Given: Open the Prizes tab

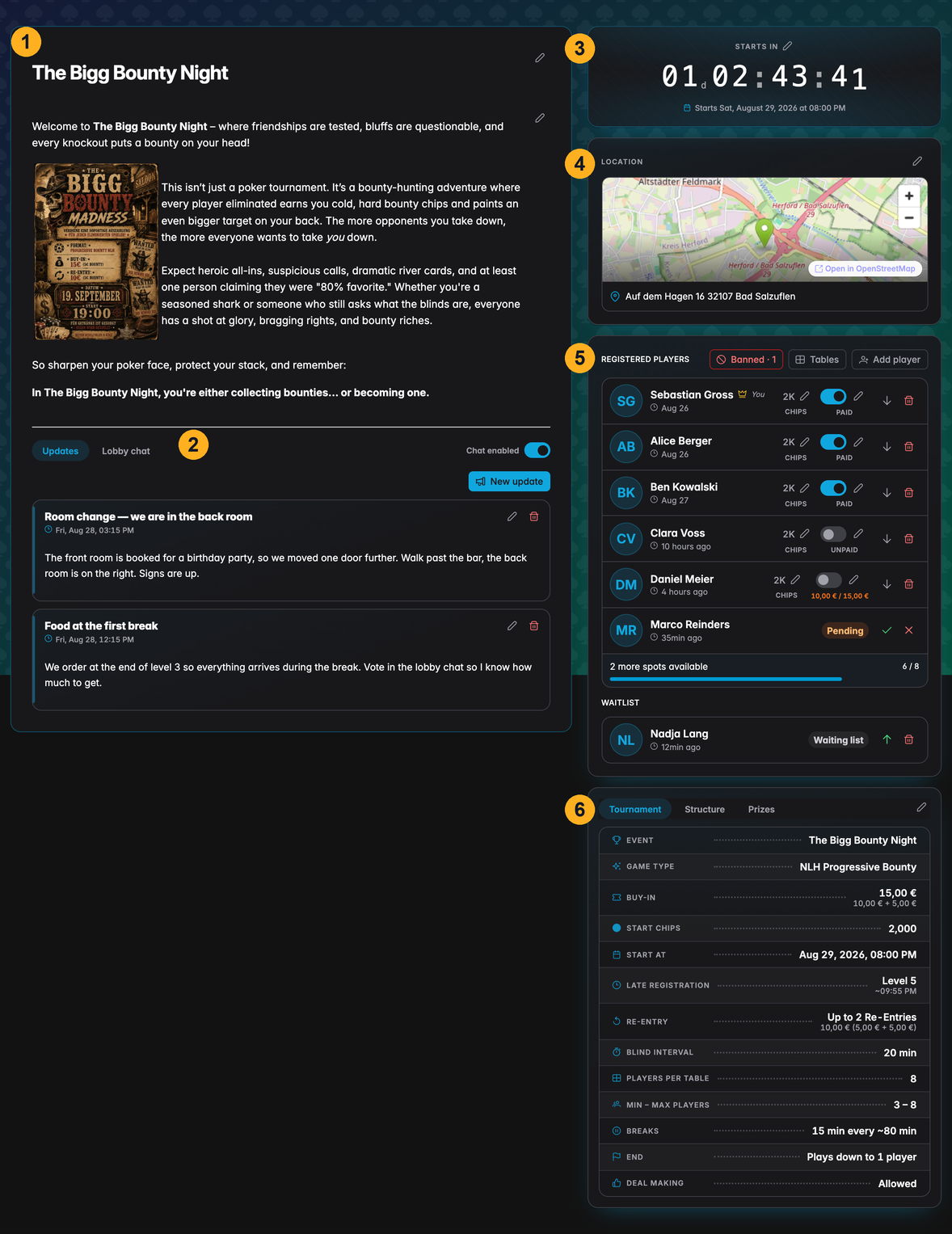Looking at the screenshot, I should click(x=761, y=809).
